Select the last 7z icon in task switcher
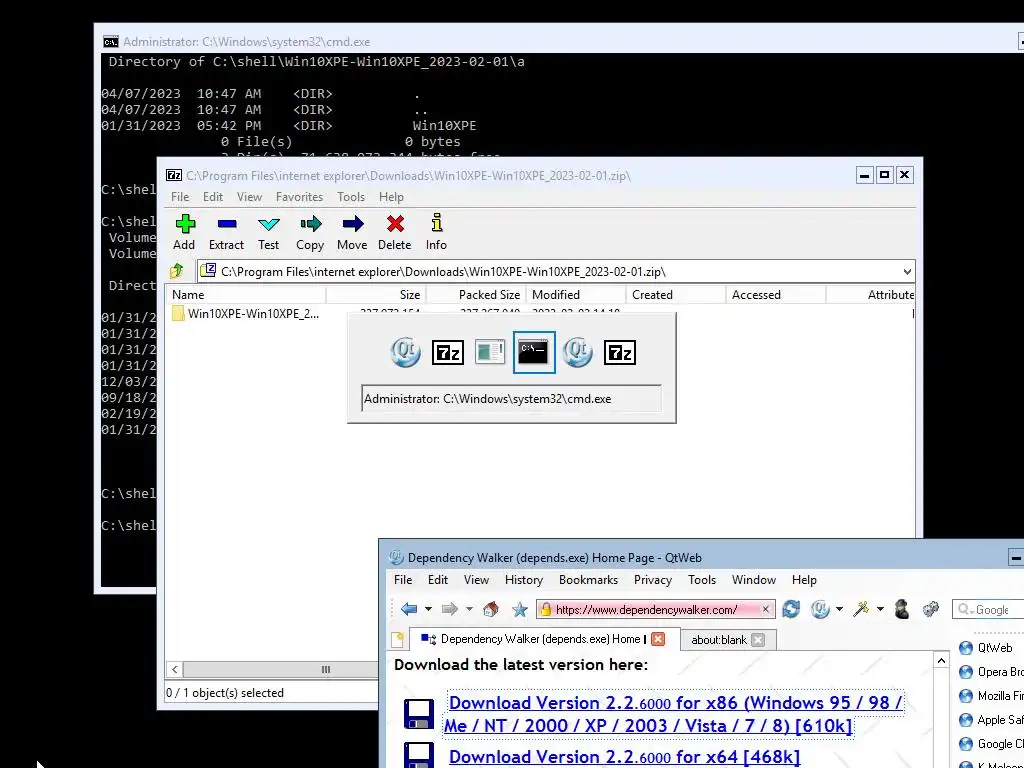Image resolution: width=1024 pixels, height=768 pixels. (620, 352)
